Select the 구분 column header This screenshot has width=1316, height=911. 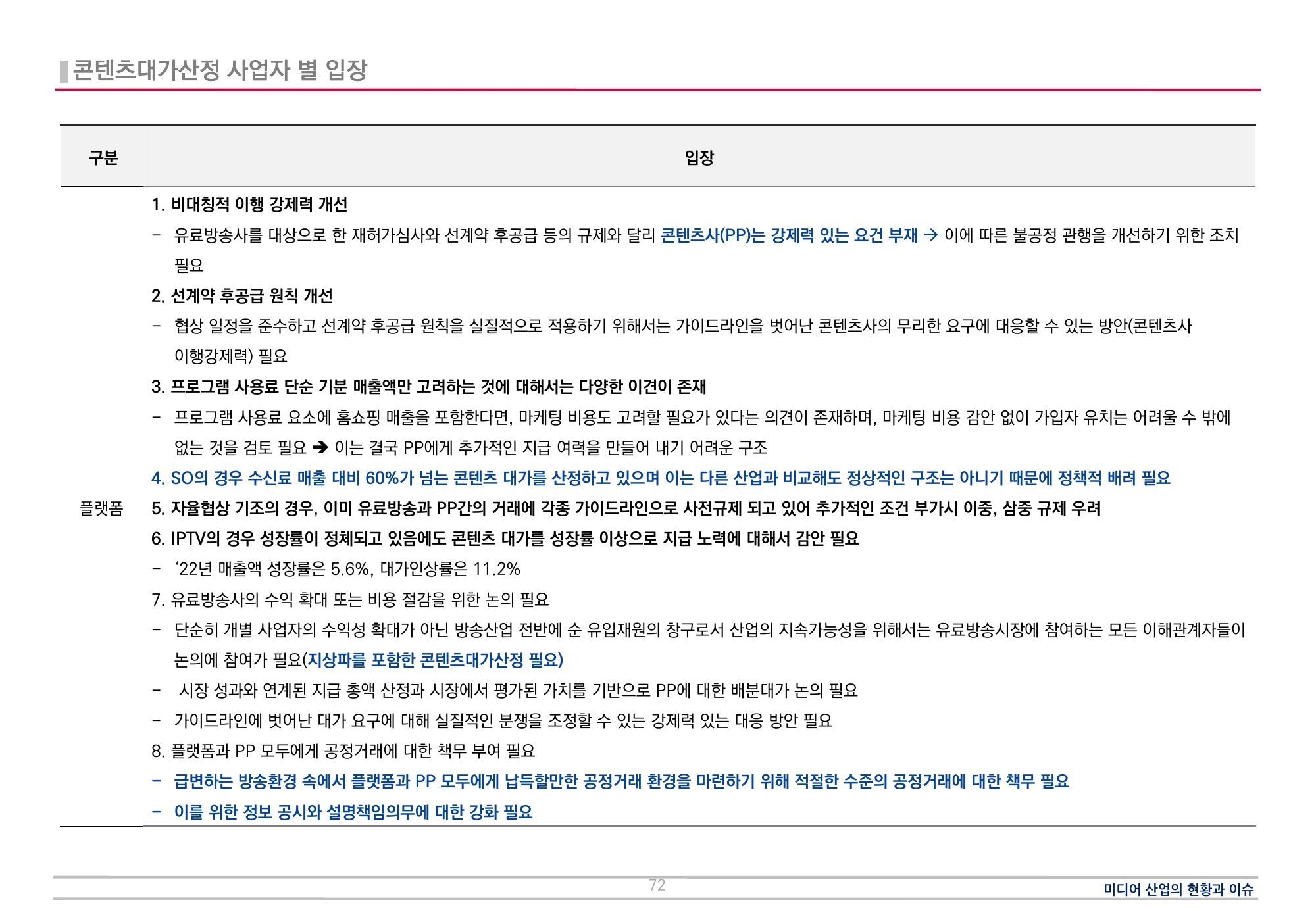point(103,157)
